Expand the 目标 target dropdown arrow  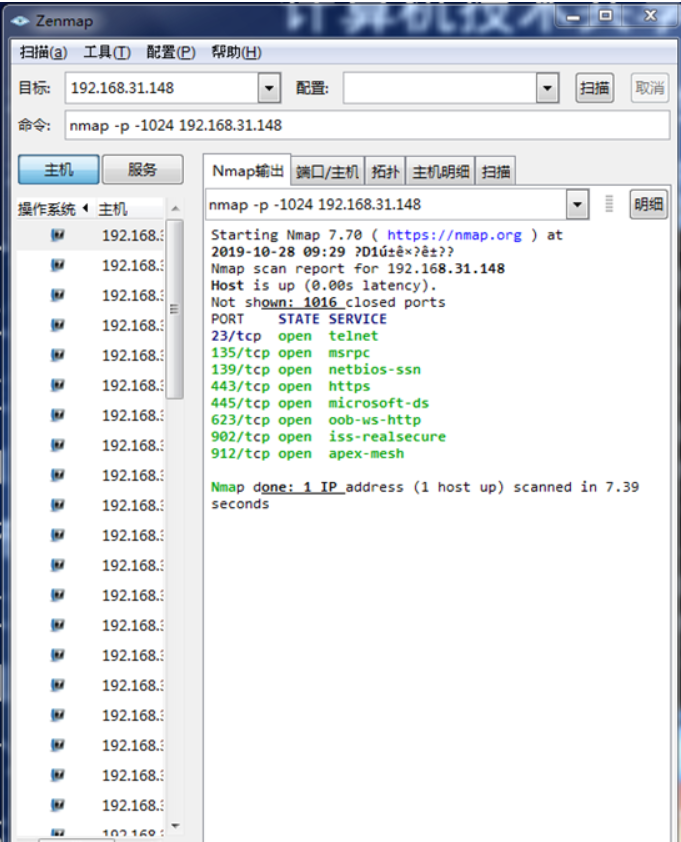[x=269, y=88]
